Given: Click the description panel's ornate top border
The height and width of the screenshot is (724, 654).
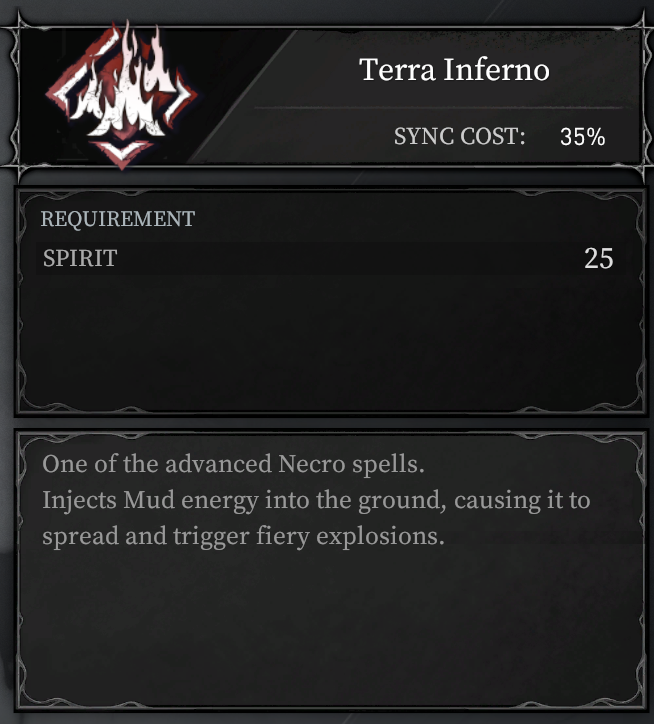Looking at the screenshot, I should point(332,435).
